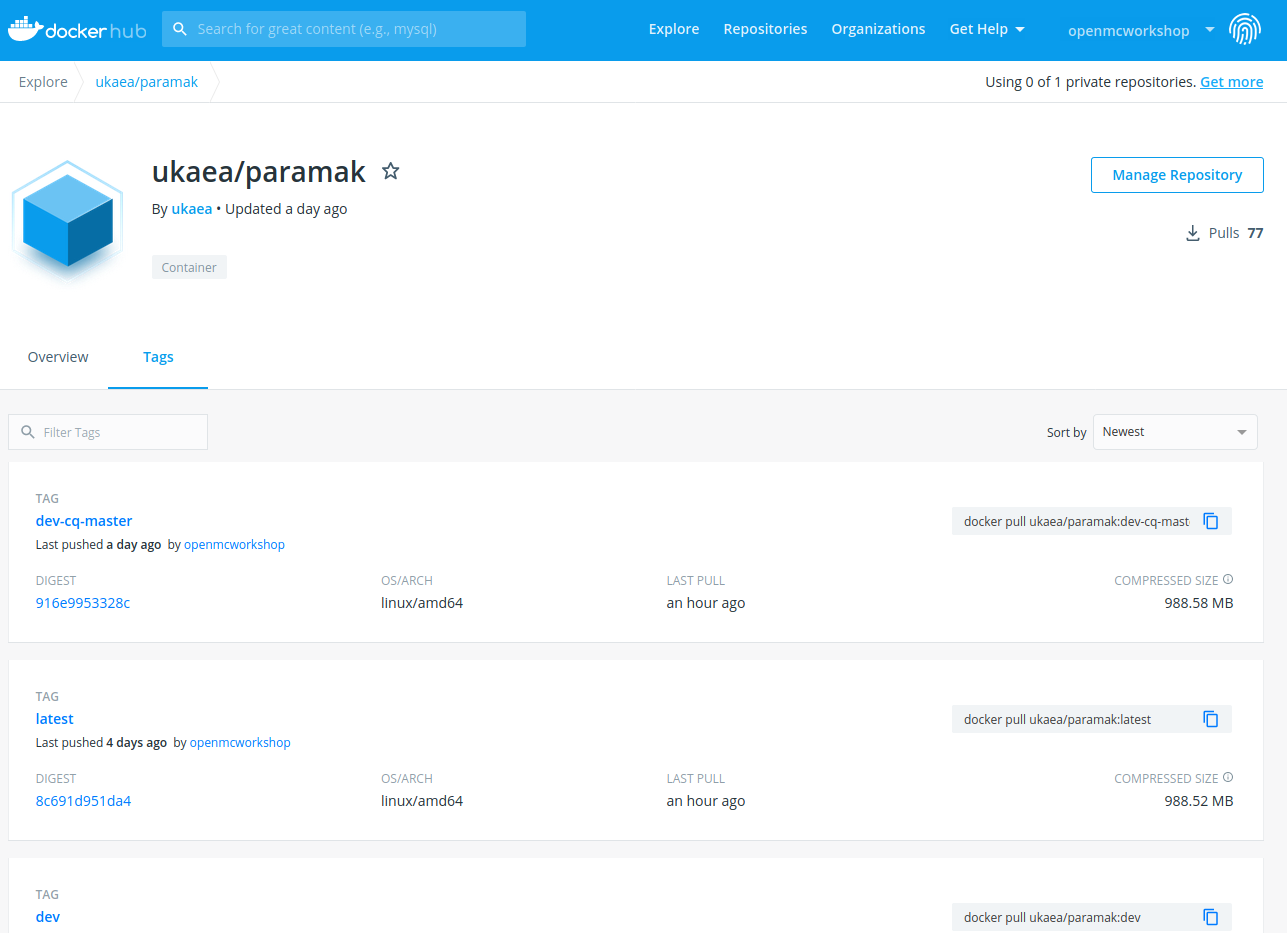This screenshot has height=933, width=1287.
Task: Open the Get Help dropdown menu
Action: [x=987, y=29]
